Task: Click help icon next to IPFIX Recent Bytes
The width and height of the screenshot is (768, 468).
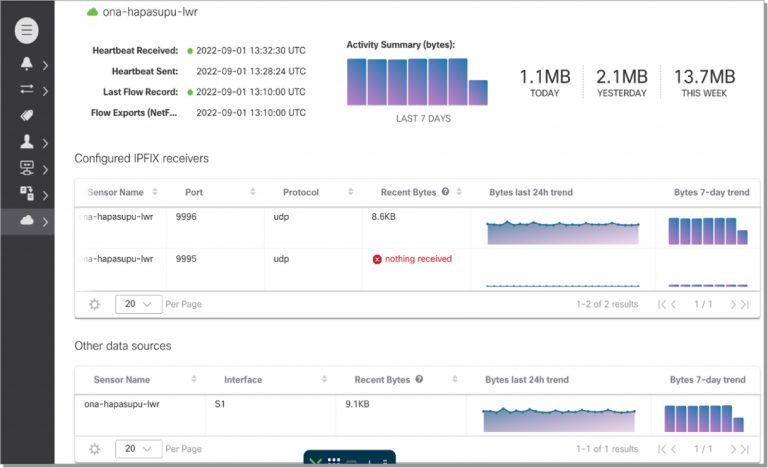Action: pos(445,192)
